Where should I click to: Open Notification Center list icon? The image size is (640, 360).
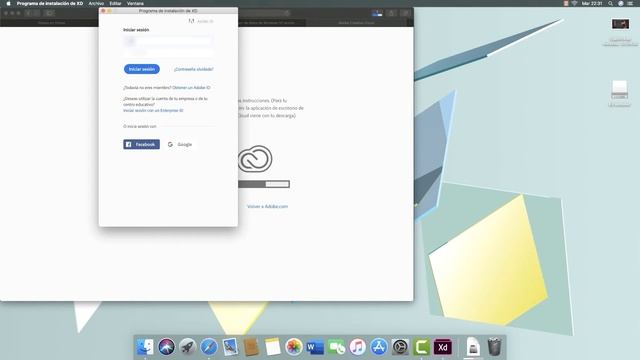click(631, 3)
